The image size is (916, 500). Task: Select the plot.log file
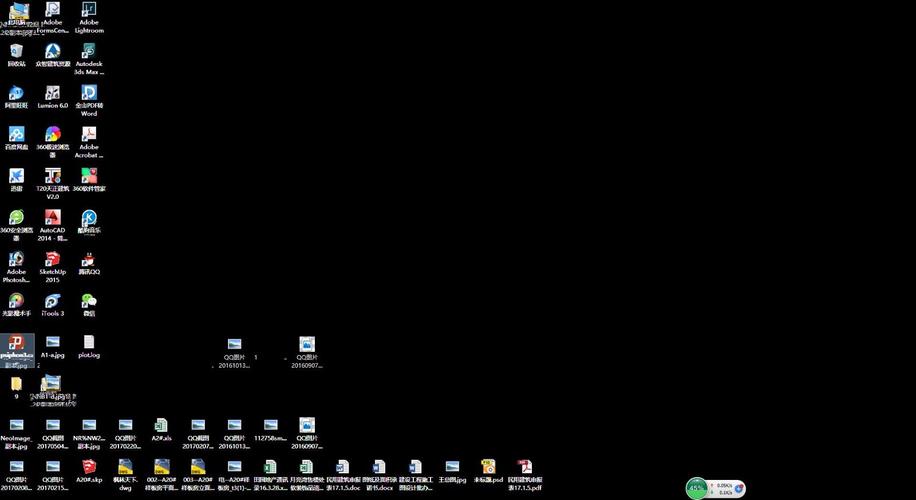[x=89, y=346]
